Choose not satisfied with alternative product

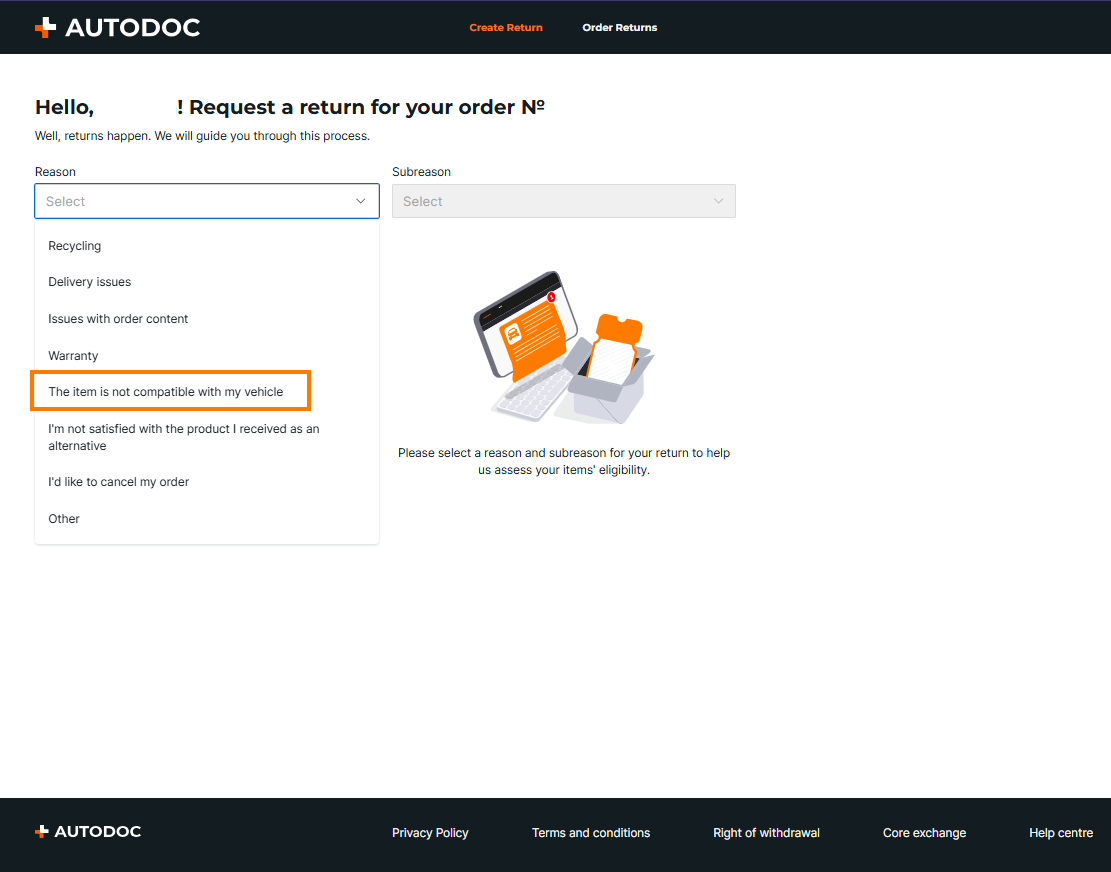184,437
